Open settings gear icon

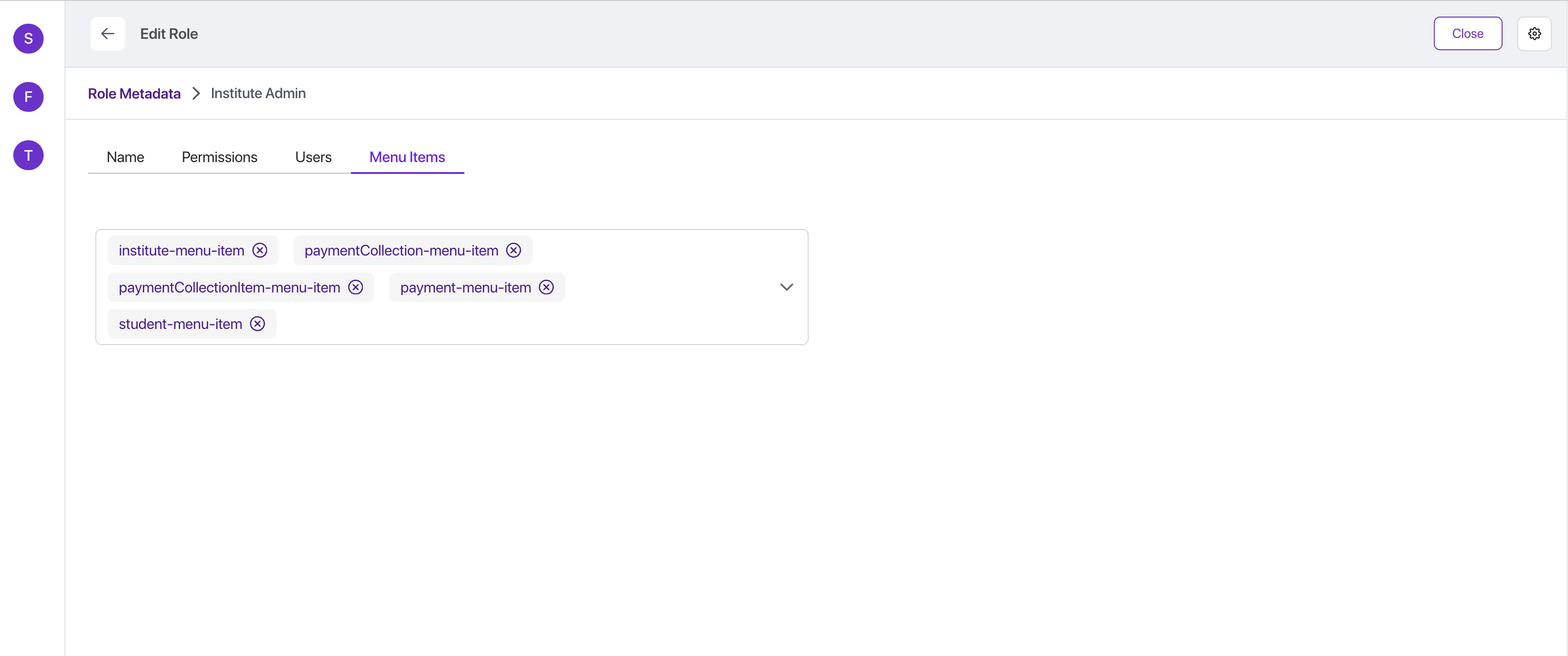pos(1534,34)
